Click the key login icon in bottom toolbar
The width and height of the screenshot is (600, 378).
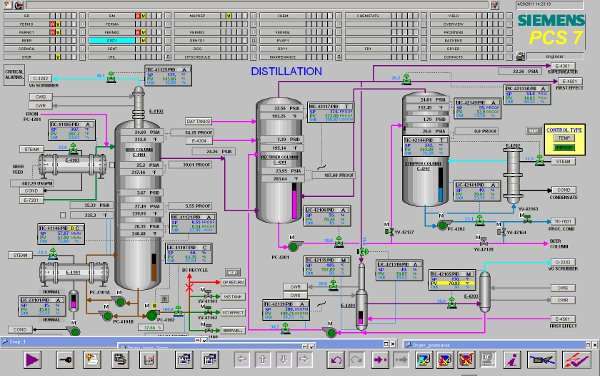point(65,360)
